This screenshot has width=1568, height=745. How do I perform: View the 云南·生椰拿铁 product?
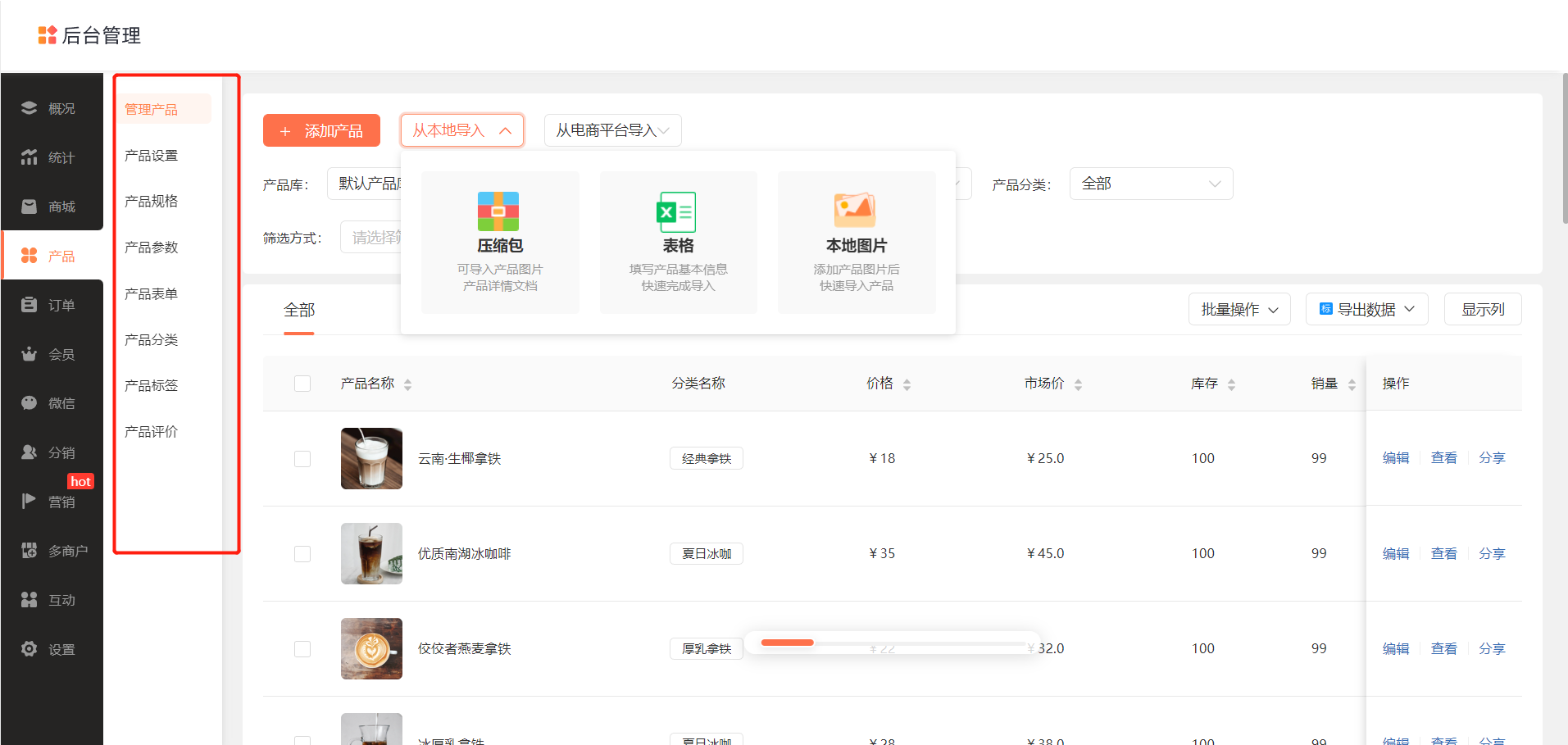click(1444, 458)
